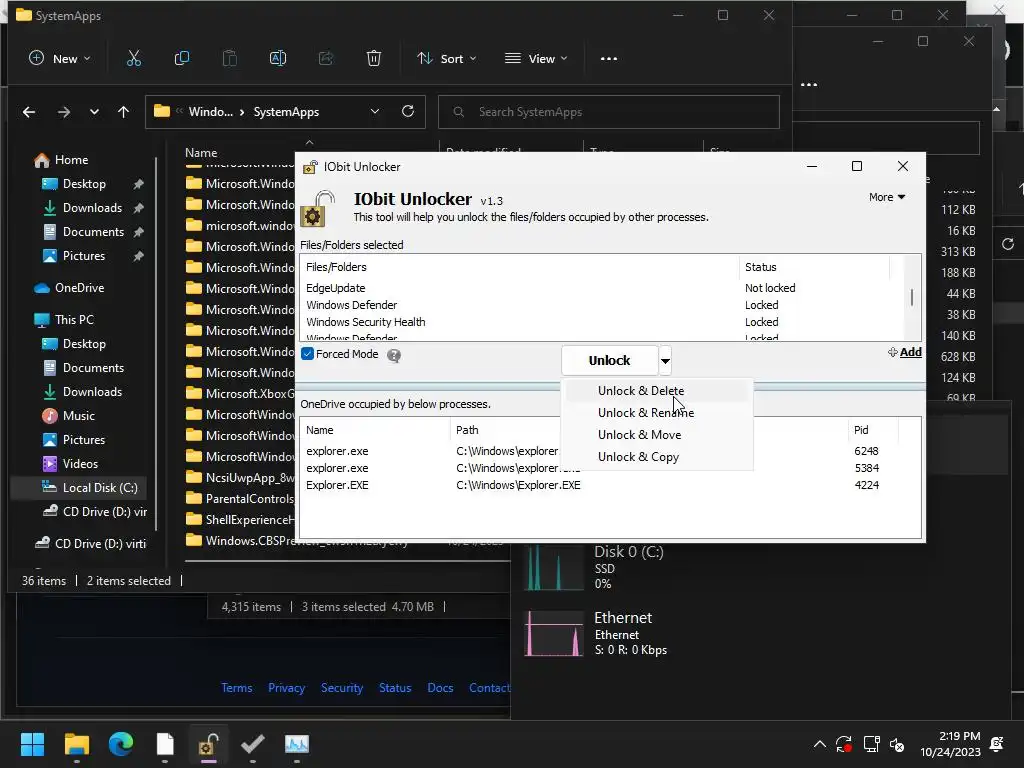Select Videos in the Explorer sidebar

click(69, 464)
